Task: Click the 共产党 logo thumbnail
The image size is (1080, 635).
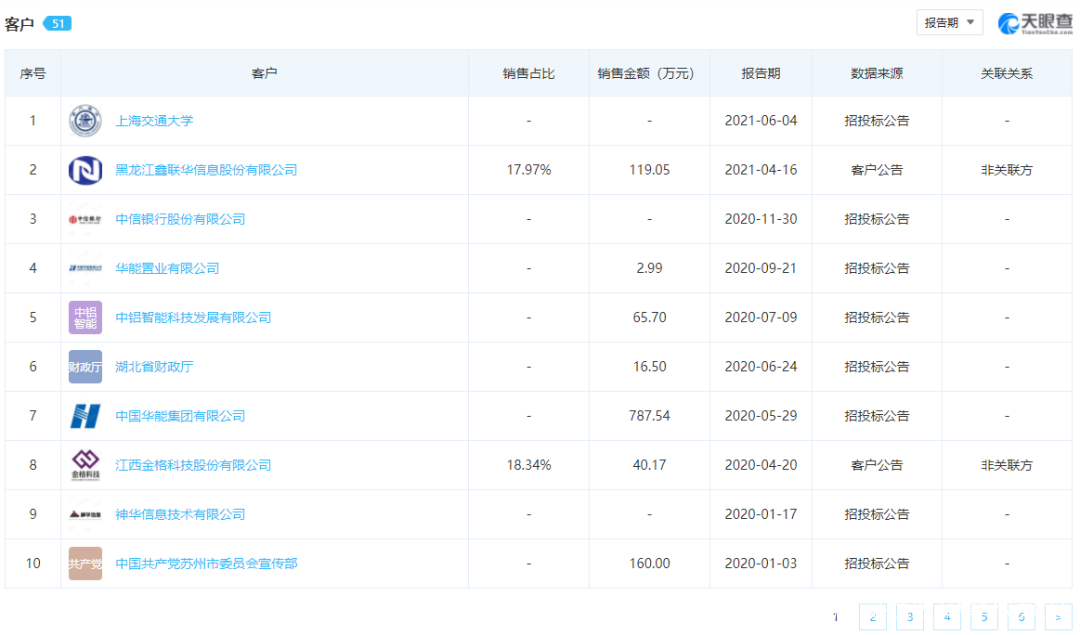Action: click(x=85, y=564)
